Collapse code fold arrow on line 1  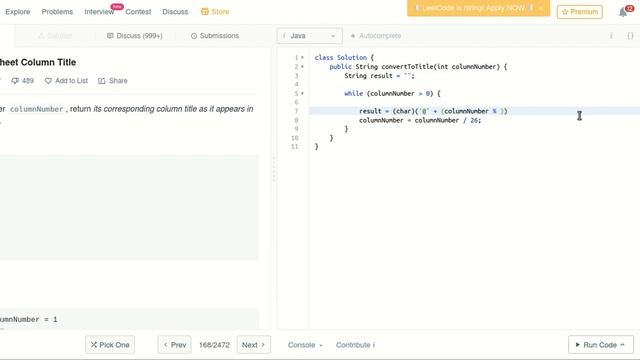302,58
